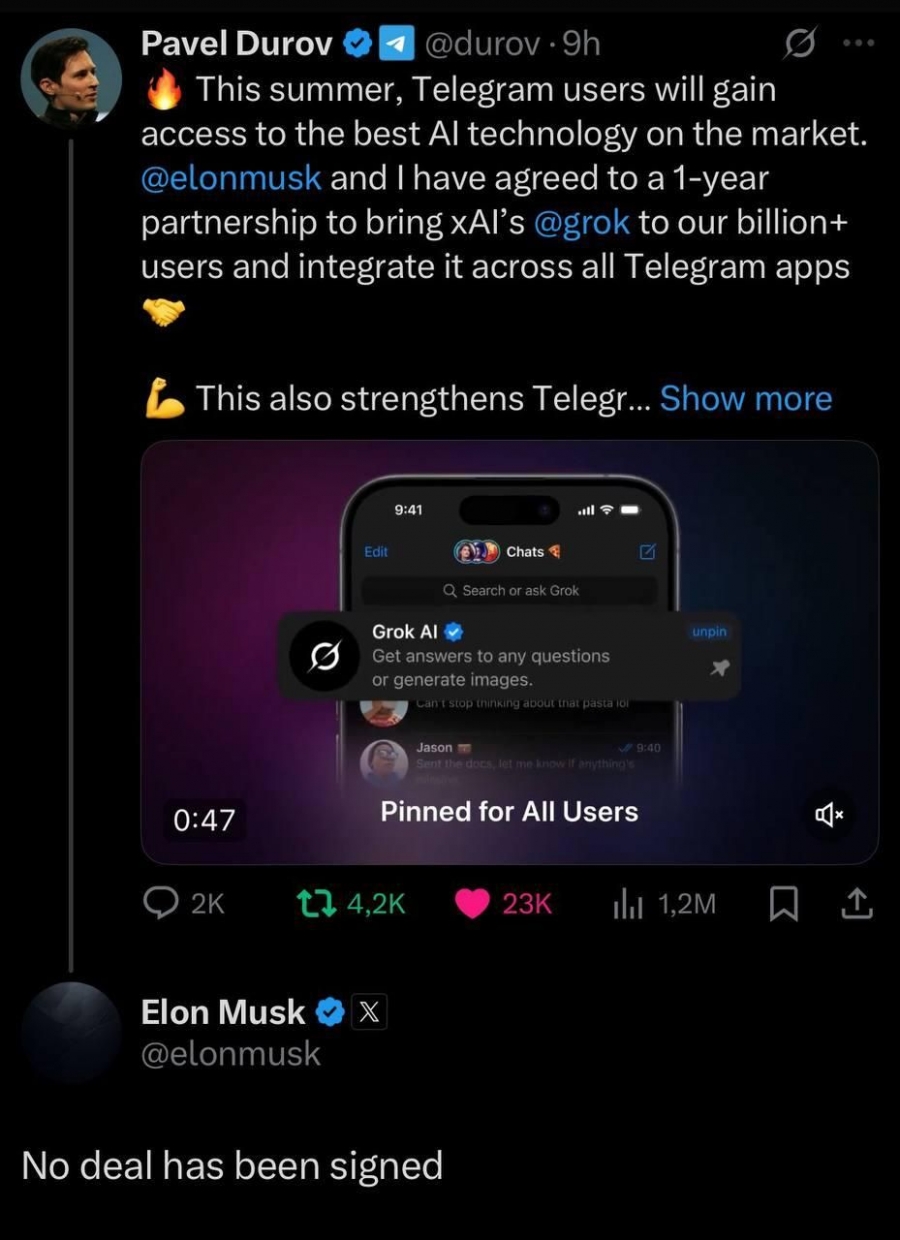Bookmark Pavel Durov's post
The height and width of the screenshot is (1240, 900).
point(782,904)
